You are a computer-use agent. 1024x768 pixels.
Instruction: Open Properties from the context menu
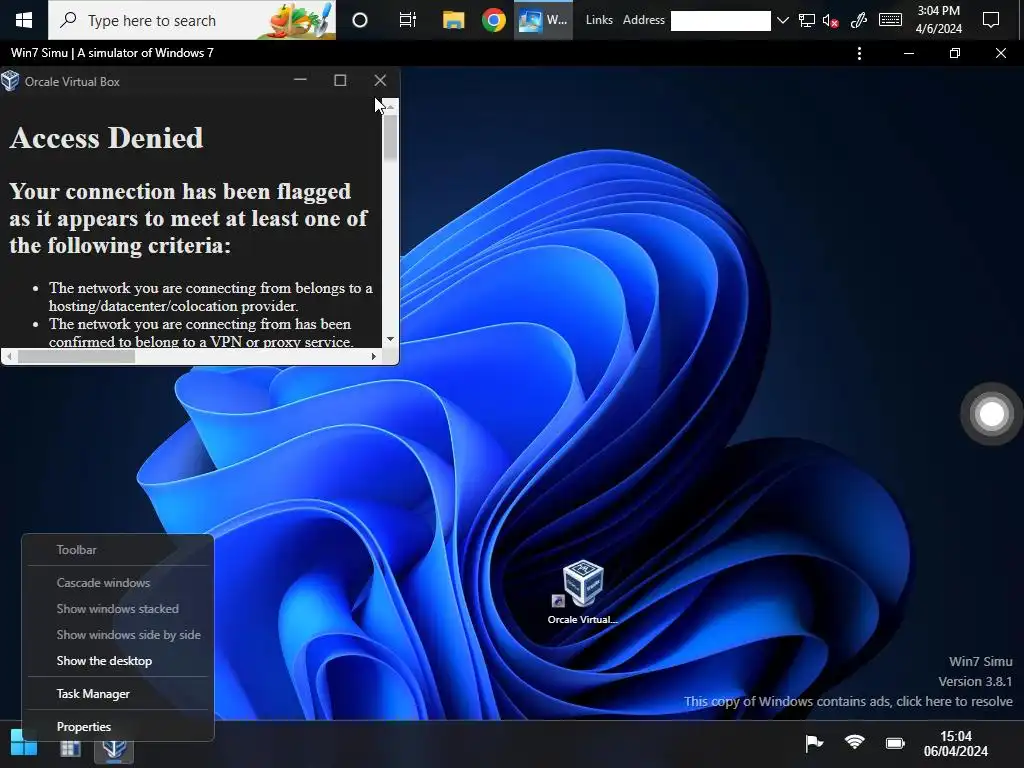(x=118, y=726)
